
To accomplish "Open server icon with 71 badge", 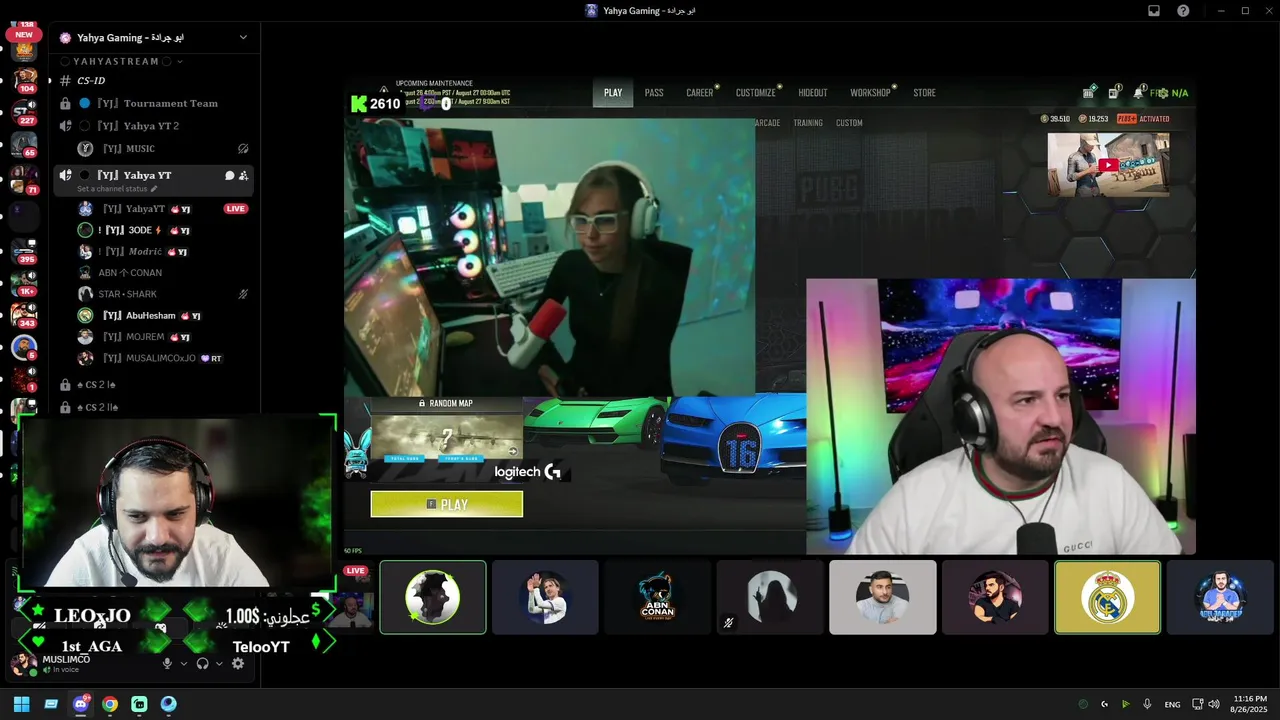I will click(x=24, y=180).
